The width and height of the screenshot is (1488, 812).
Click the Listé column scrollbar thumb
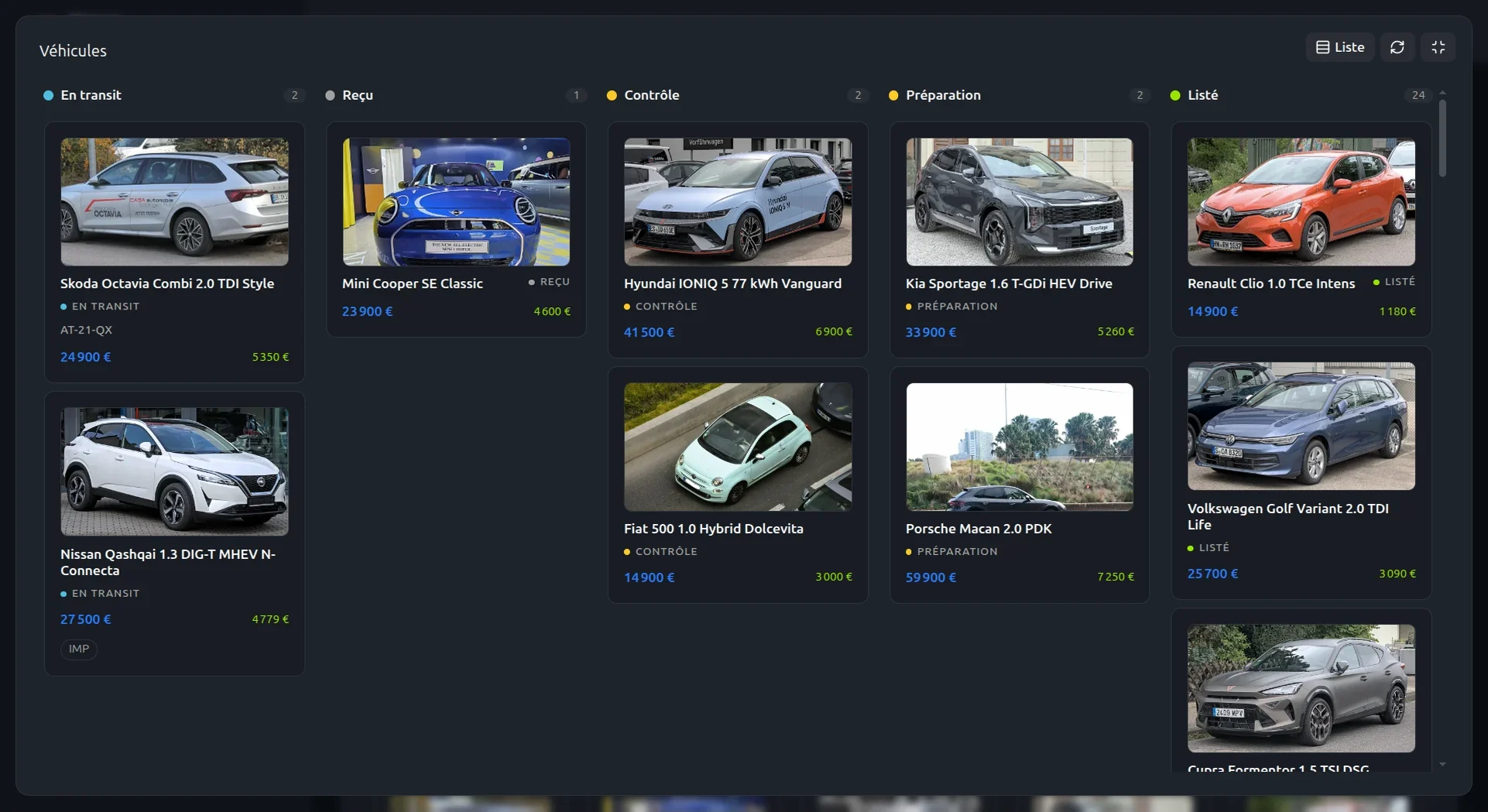(1442, 138)
